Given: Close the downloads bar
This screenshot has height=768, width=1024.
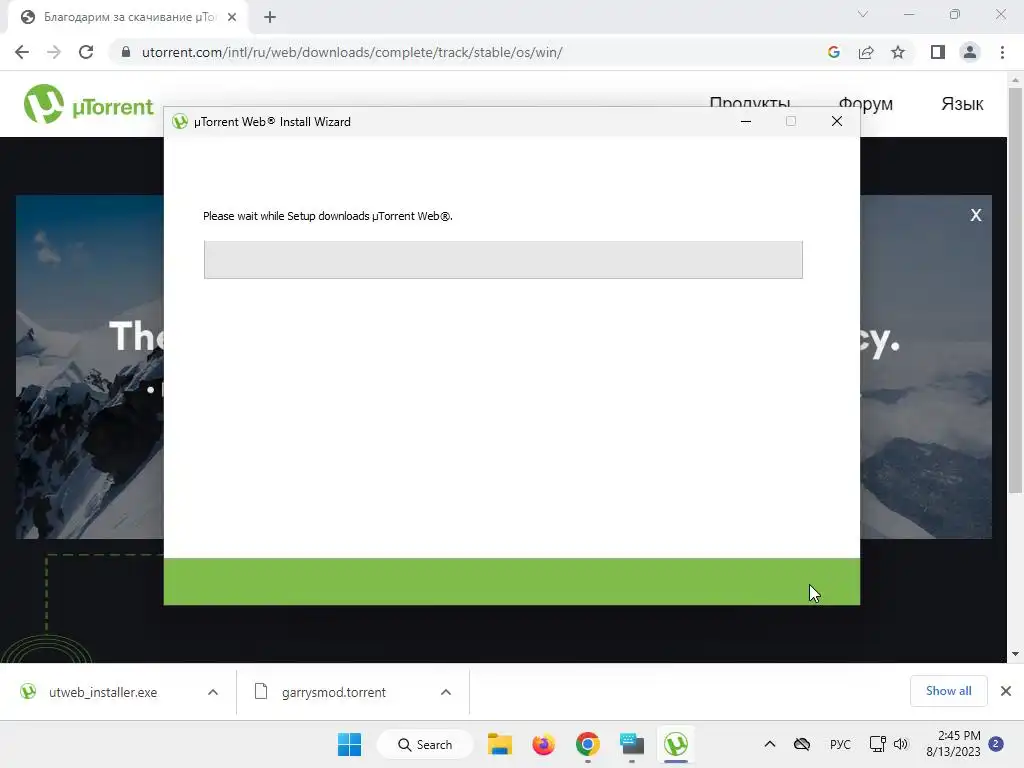Looking at the screenshot, I should 1006,691.
